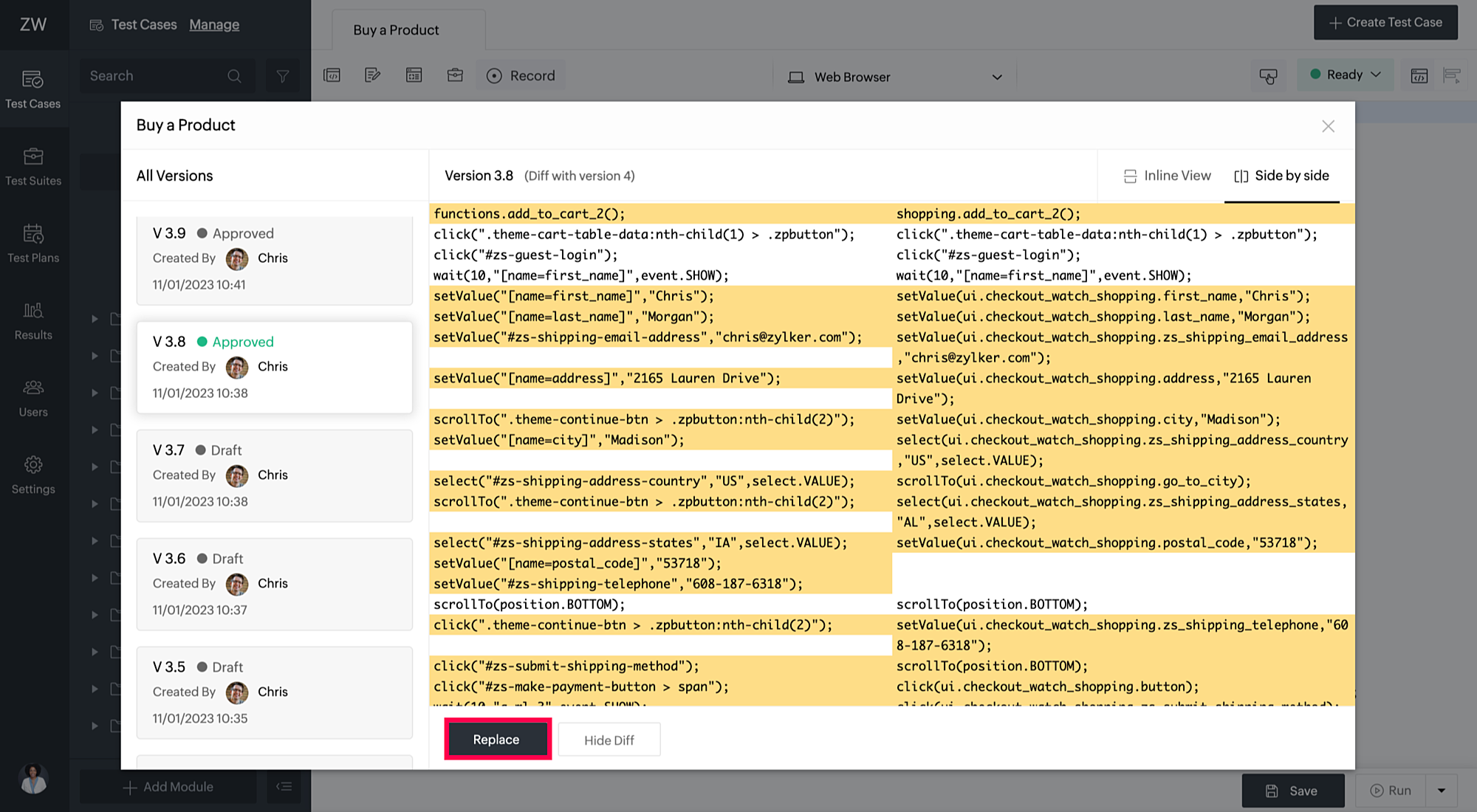The width and height of the screenshot is (1477, 812).
Task: Click the code view icon right of Ready
Action: pos(1419,75)
